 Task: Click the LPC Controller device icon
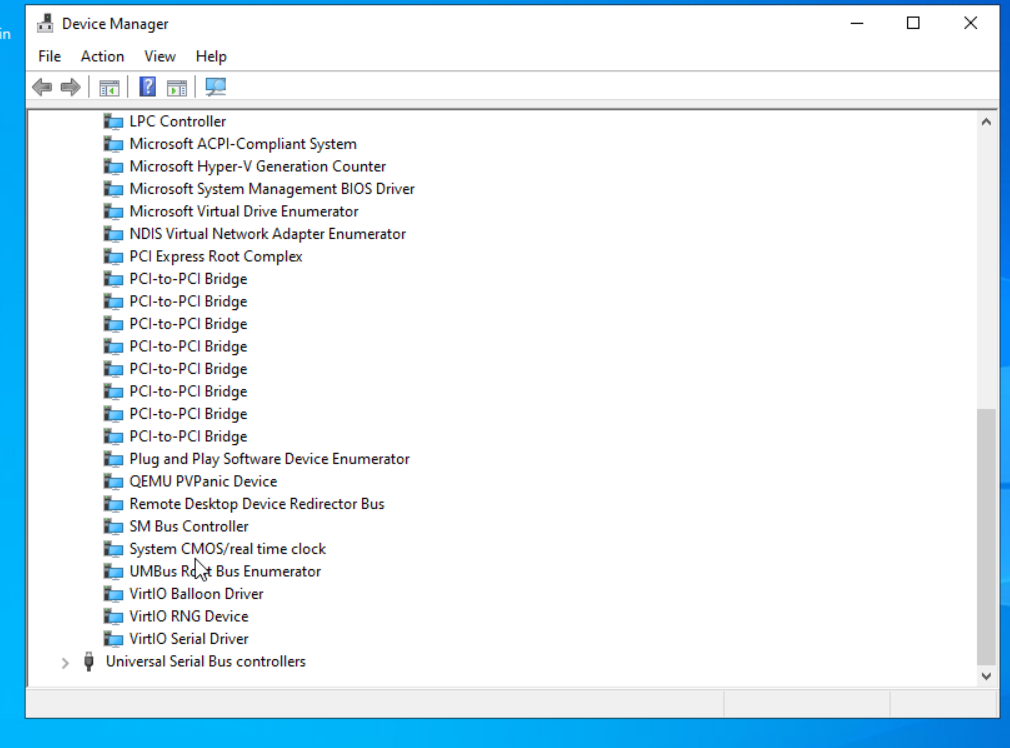click(x=113, y=121)
